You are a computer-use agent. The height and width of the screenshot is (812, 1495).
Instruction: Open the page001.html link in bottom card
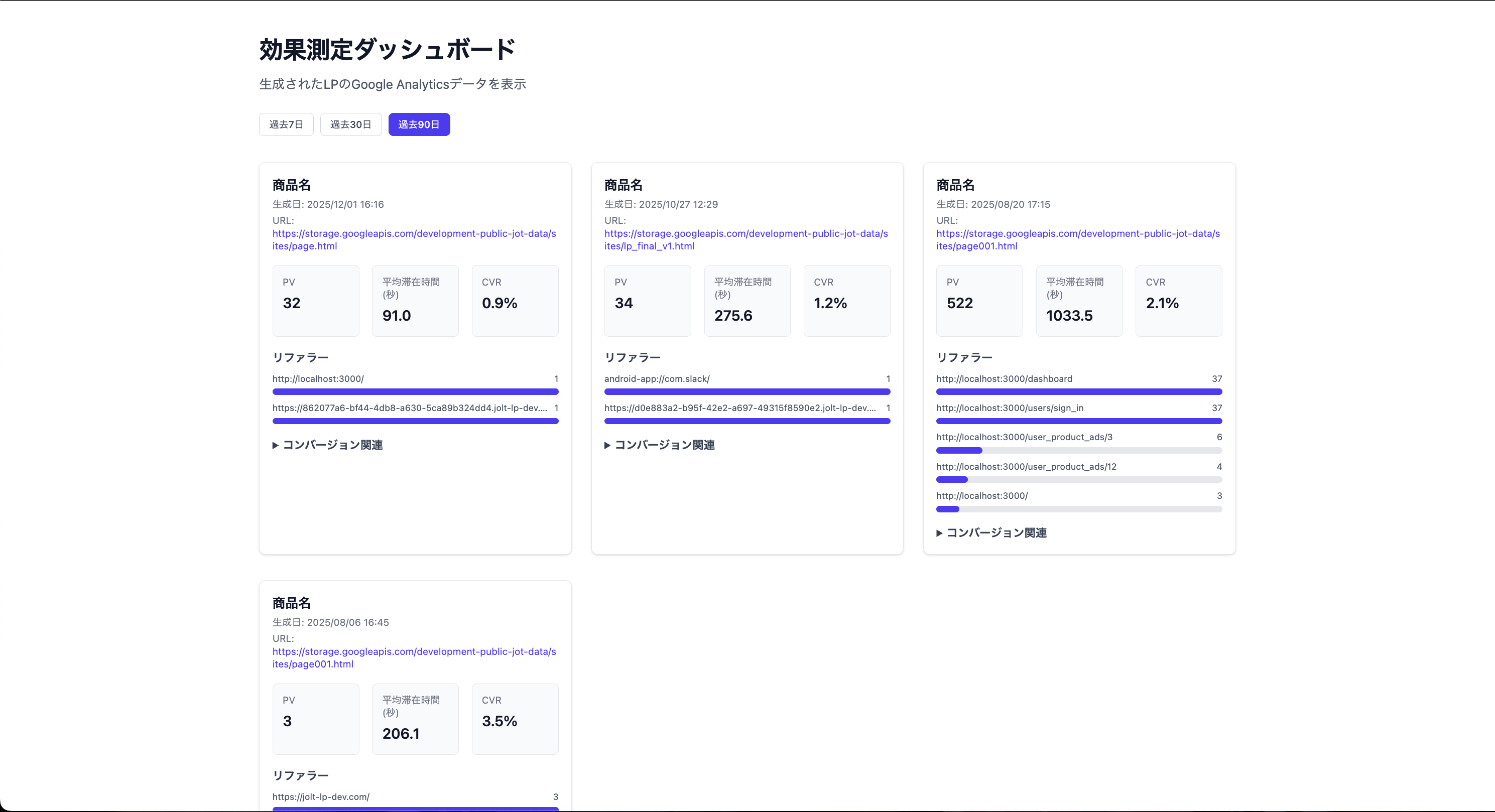point(414,658)
